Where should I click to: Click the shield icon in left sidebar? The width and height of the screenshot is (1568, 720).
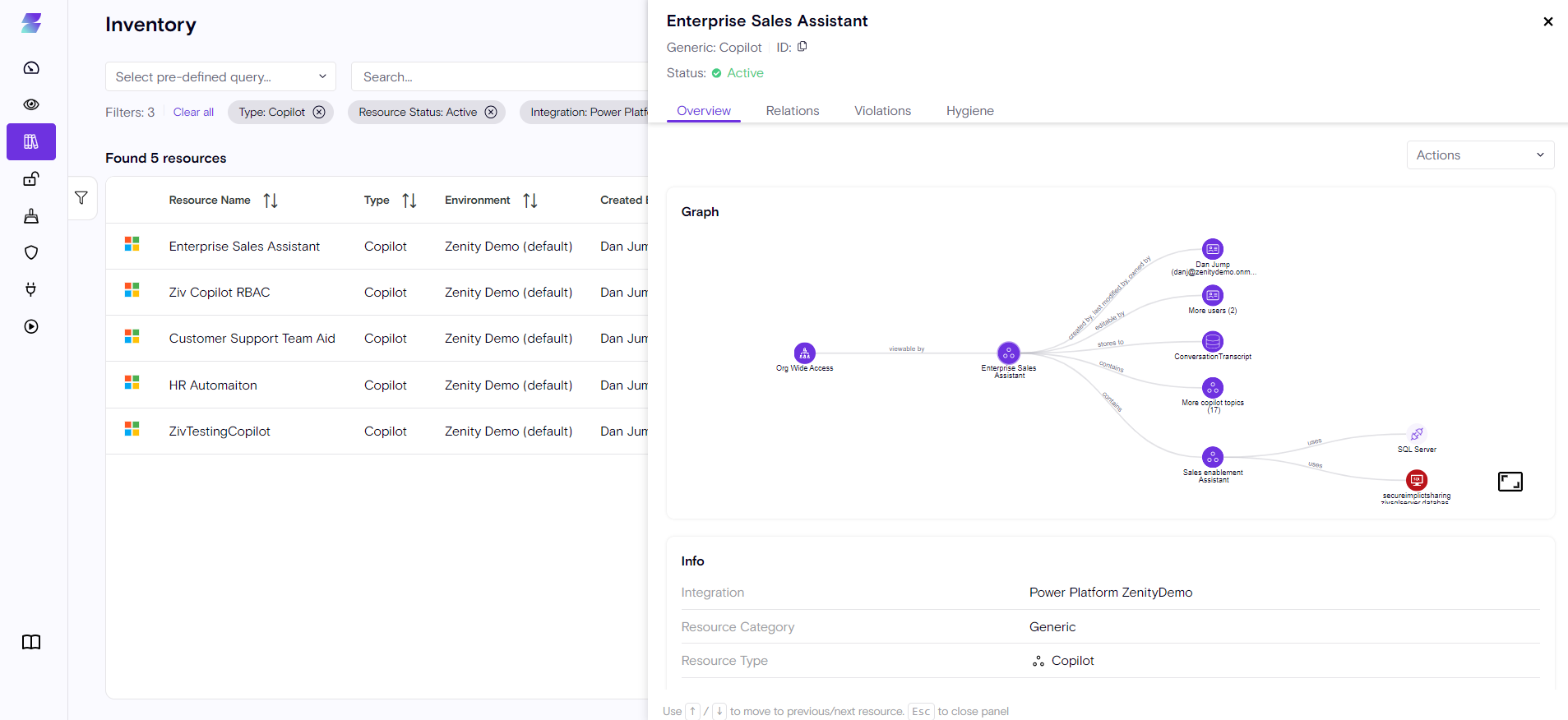pyautogui.click(x=31, y=252)
